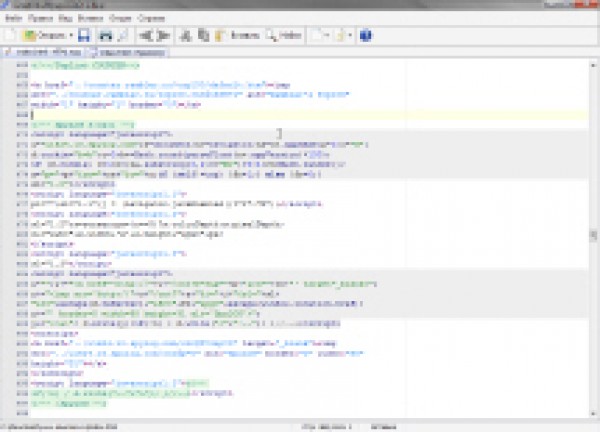Click the print preview magnifier icon
The width and height of the screenshot is (600, 432).
pos(121,35)
